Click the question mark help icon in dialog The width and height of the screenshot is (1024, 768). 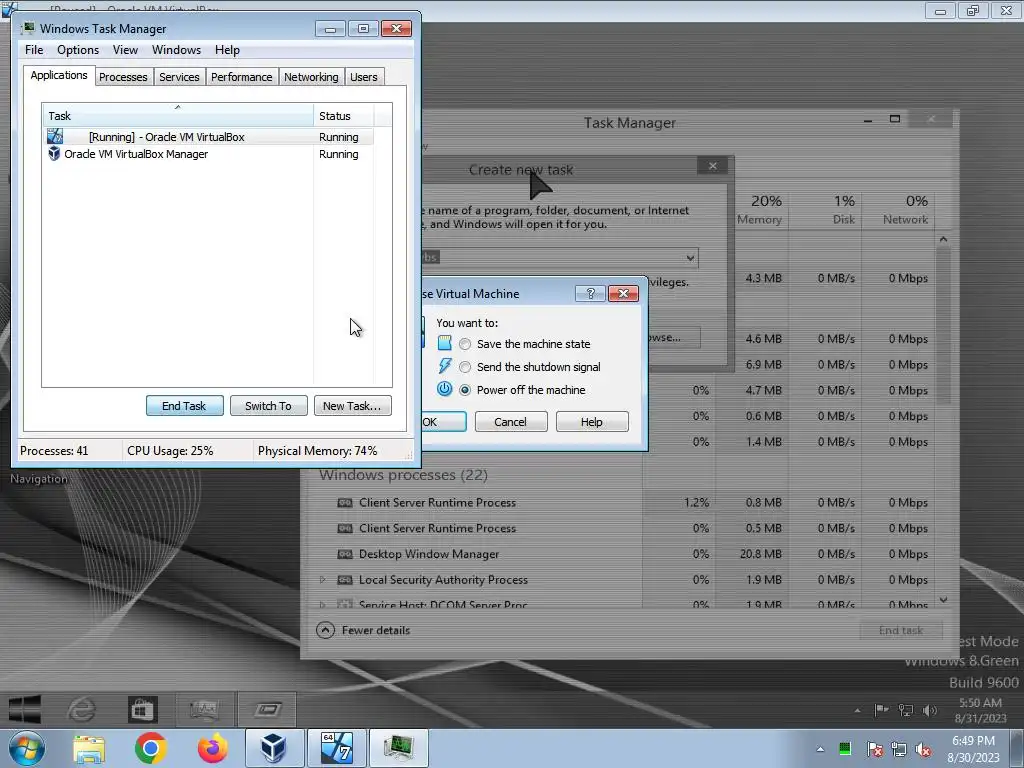tap(590, 294)
